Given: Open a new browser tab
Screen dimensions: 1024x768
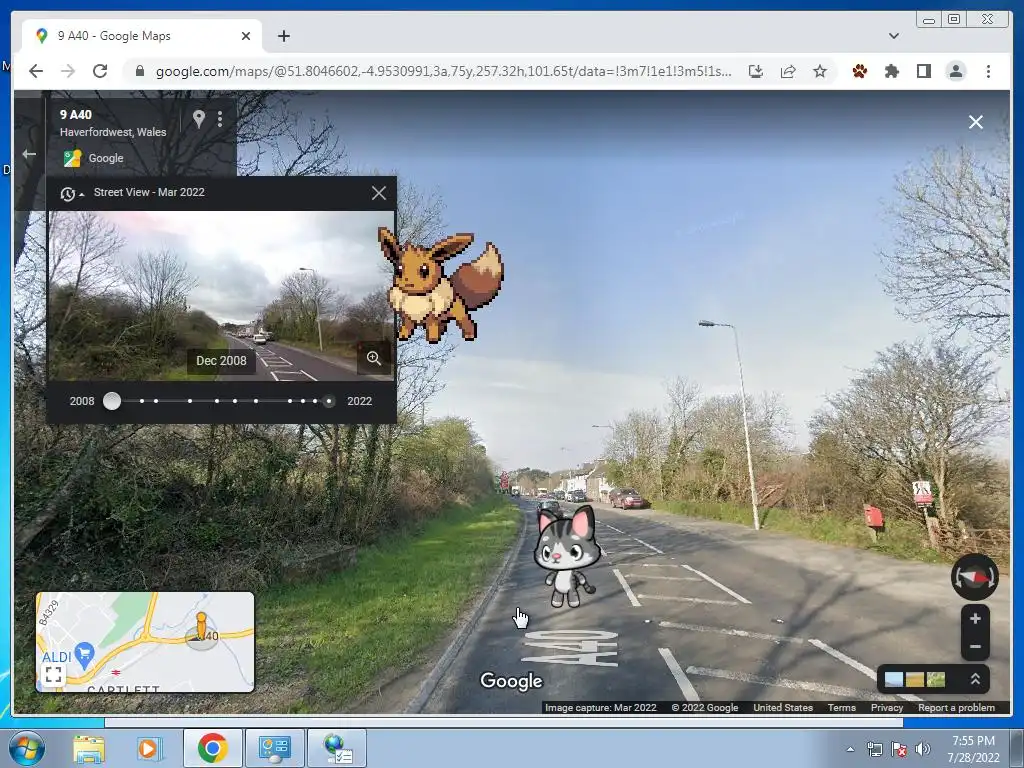Looking at the screenshot, I should click(x=283, y=36).
